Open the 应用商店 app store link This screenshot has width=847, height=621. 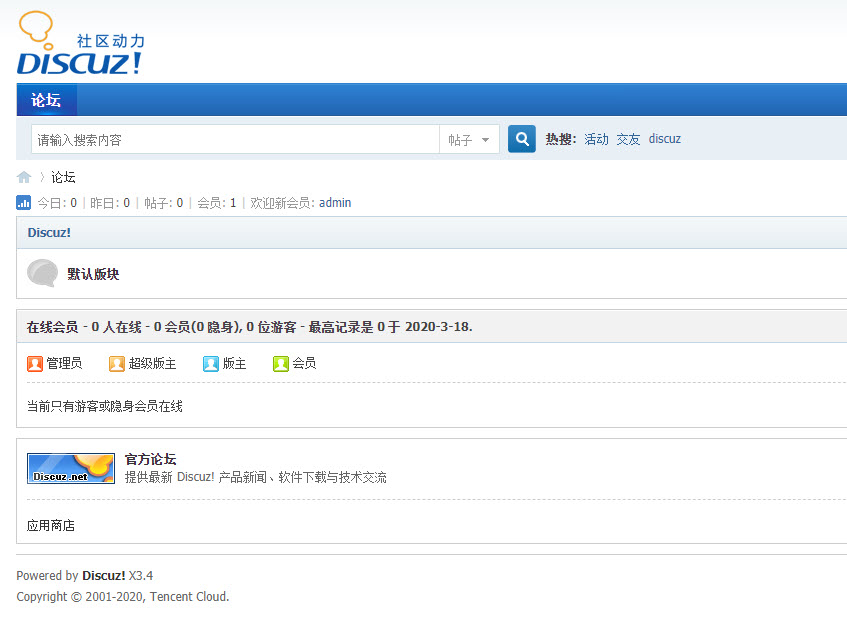[51, 525]
